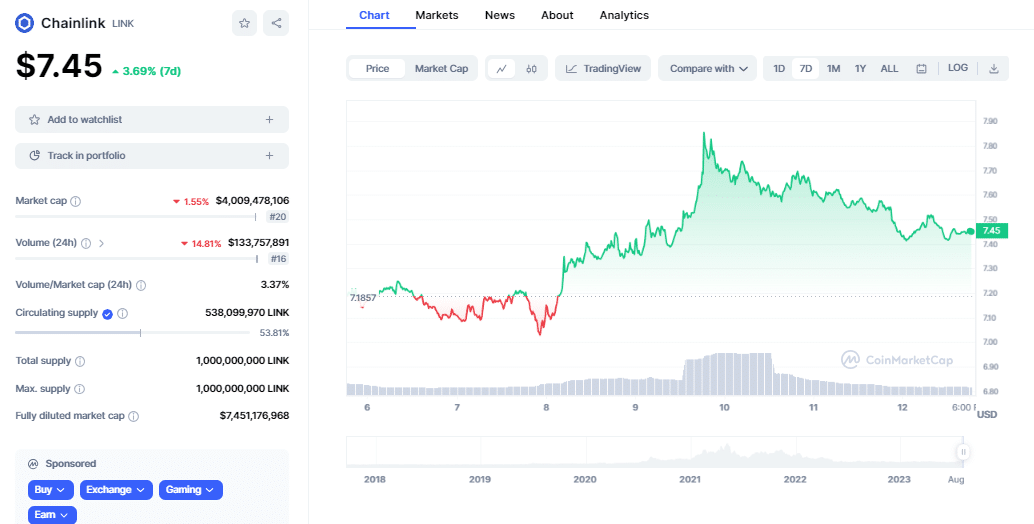Click the $4,009,478,106 market cap value
Image resolution: width=1034 pixels, height=524 pixels.
pyautogui.click(x=252, y=200)
